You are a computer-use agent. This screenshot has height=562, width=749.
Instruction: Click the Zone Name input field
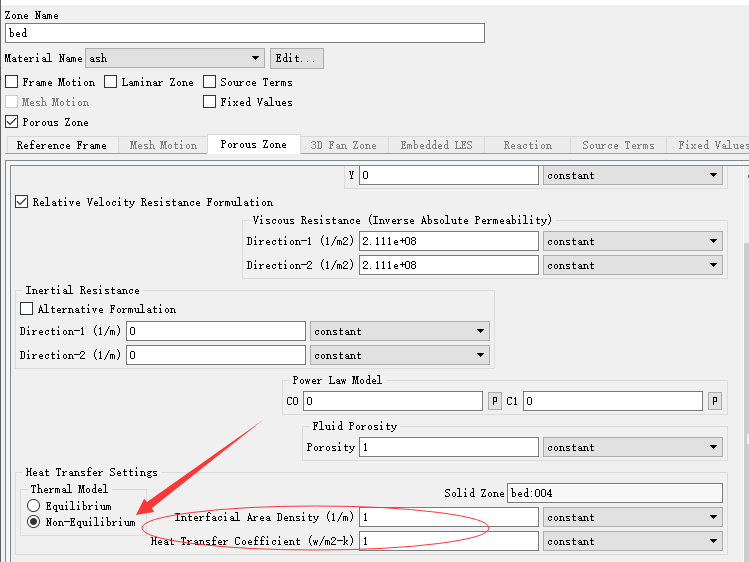[245, 33]
